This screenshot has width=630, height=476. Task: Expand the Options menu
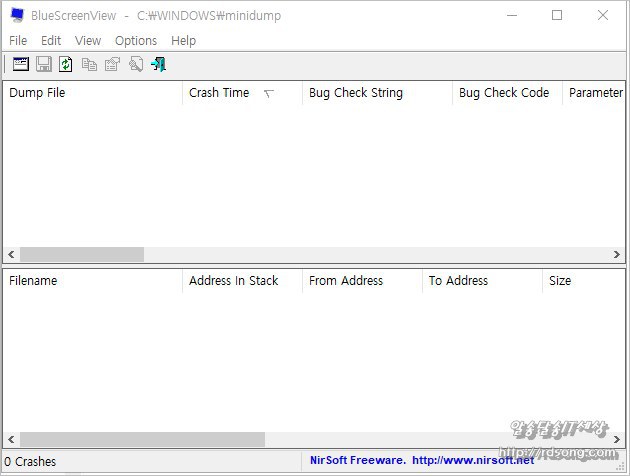pos(136,40)
